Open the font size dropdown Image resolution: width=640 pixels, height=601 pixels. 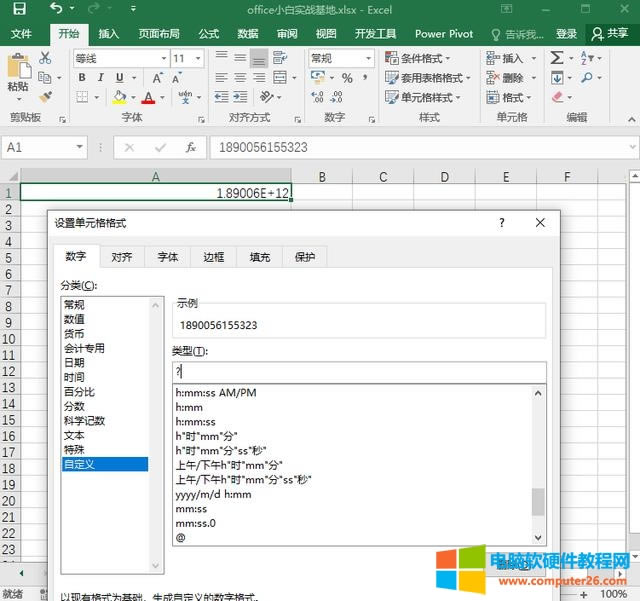pos(198,58)
